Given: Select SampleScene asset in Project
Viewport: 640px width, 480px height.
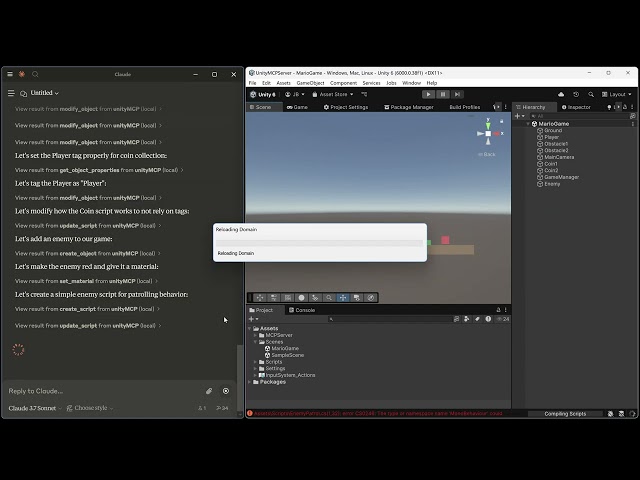Looking at the screenshot, I should tap(284, 355).
